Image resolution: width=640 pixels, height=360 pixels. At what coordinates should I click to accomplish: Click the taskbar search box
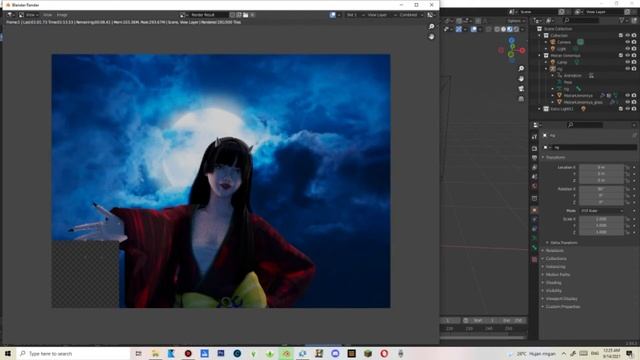(x=73, y=353)
